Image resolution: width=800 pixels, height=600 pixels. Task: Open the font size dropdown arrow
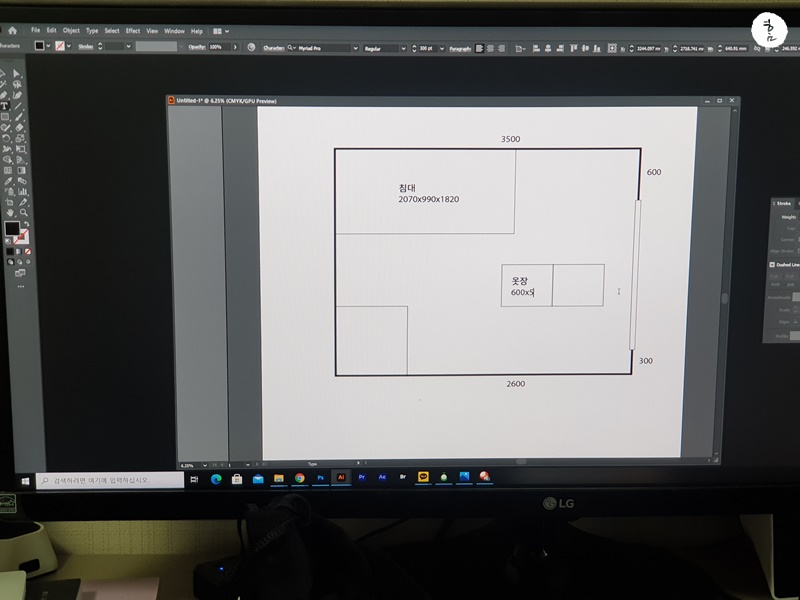click(442, 48)
